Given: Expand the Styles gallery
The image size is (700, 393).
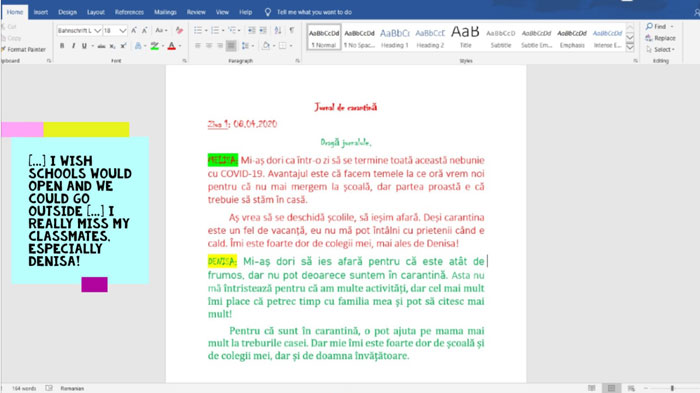Looking at the screenshot, I should coord(630,47).
